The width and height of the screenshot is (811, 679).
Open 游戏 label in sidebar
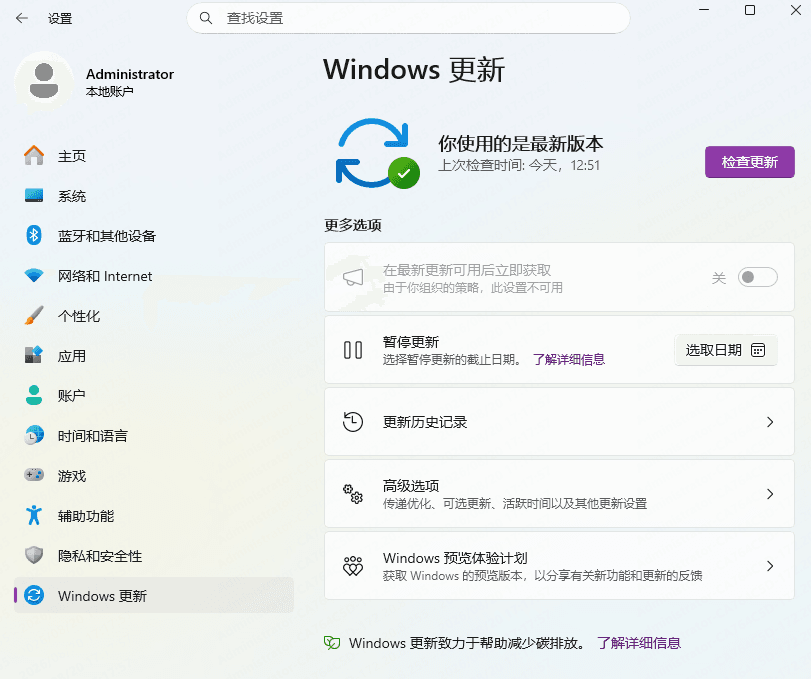(72, 476)
